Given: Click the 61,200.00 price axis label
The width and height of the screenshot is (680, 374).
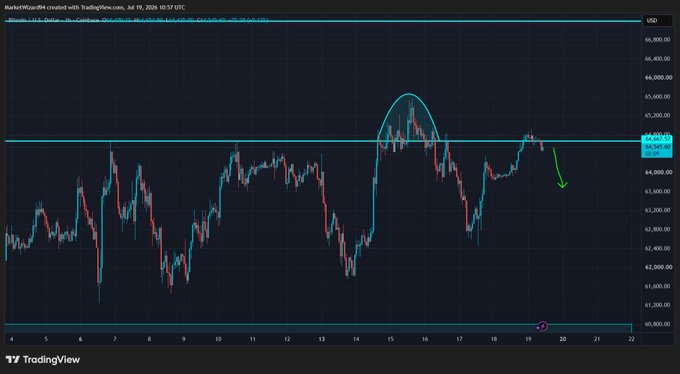Looking at the screenshot, I should click(658, 305).
